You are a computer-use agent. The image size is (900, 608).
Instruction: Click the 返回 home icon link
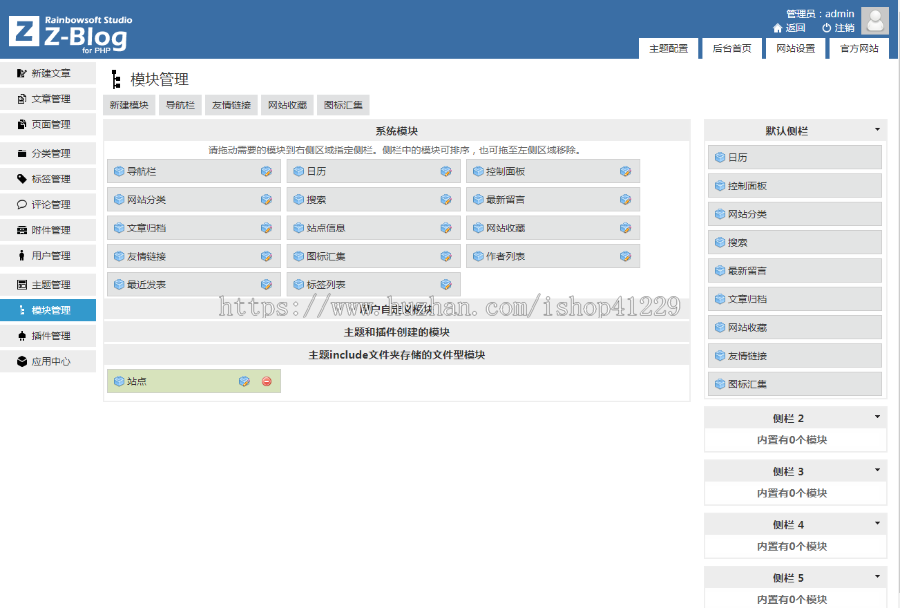point(777,28)
